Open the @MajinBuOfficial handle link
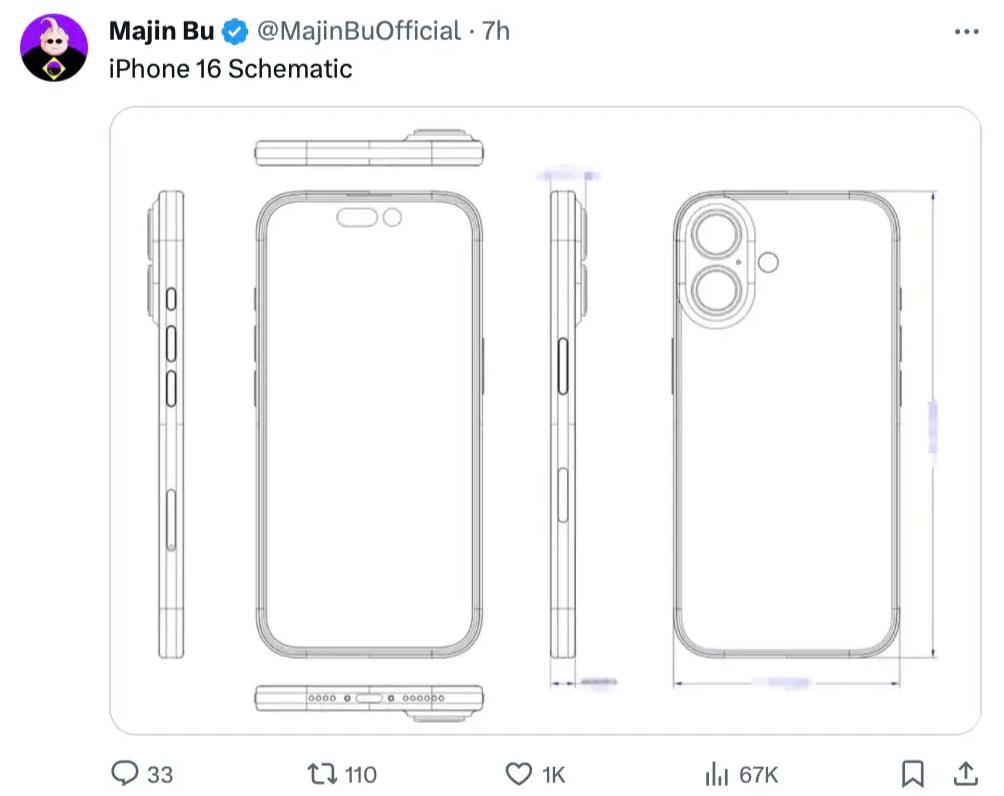 pos(359,31)
